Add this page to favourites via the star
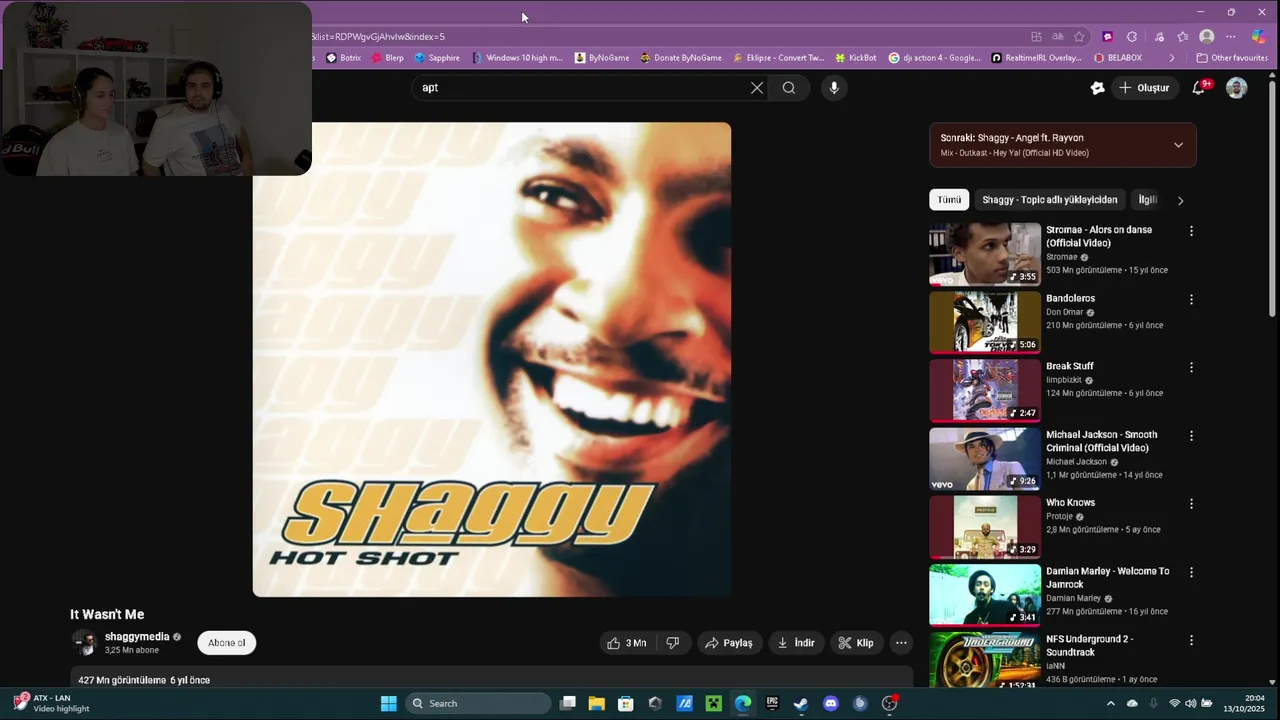1280x720 pixels. pos(1079,37)
